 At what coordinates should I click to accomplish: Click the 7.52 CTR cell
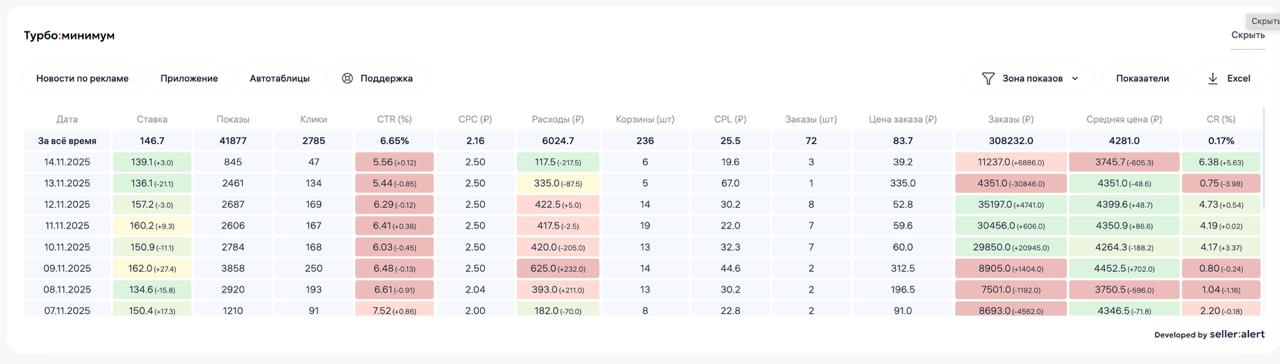(x=394, y=310)
